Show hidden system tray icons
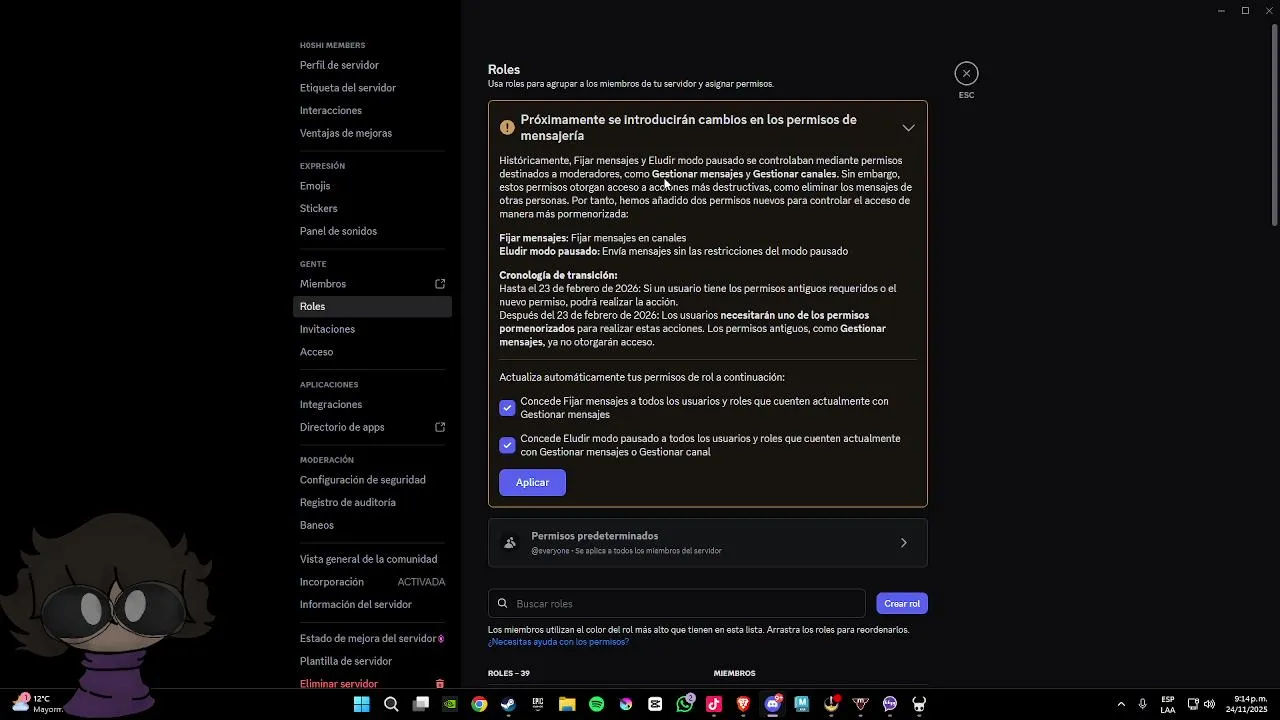 (1121, 704)
